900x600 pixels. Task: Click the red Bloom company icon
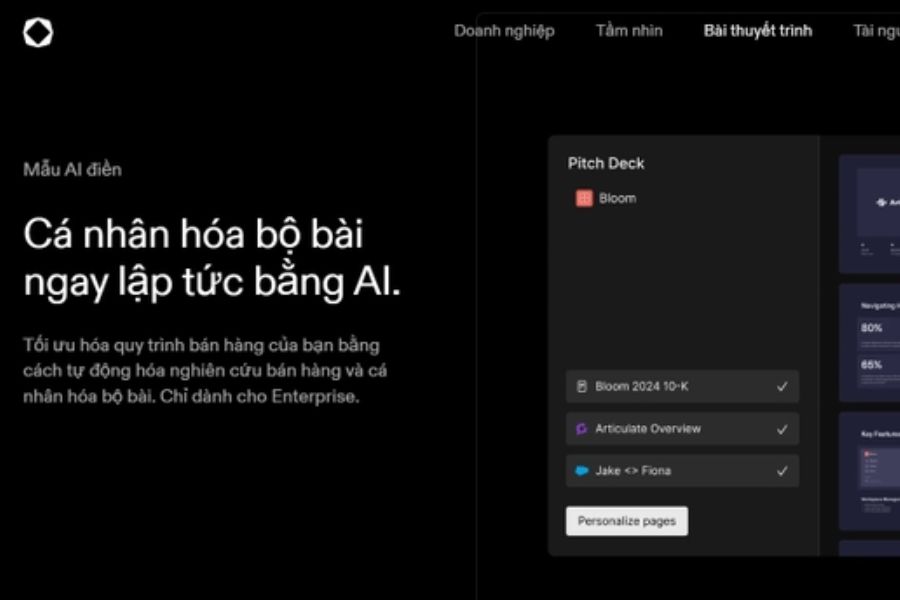[x=584, y=198]
